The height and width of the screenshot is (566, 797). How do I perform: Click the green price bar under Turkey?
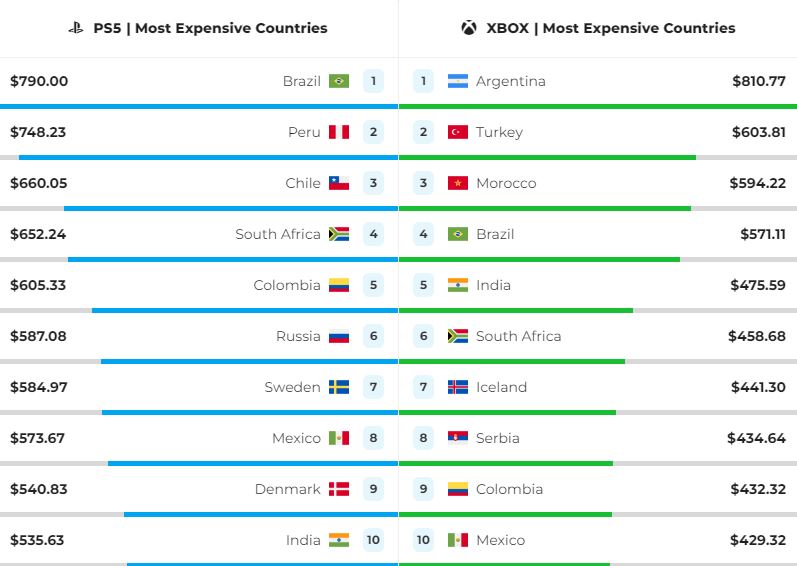click(x=547, y=157)
